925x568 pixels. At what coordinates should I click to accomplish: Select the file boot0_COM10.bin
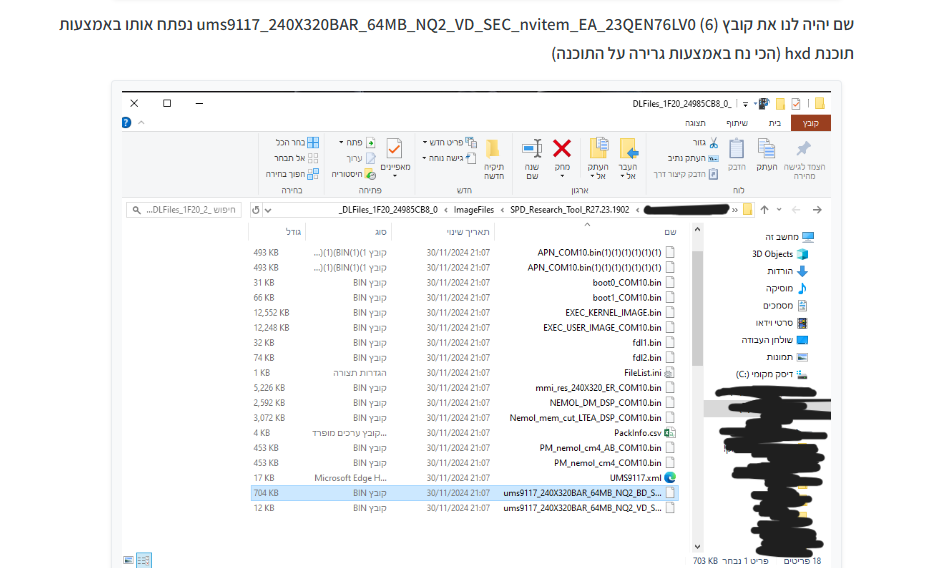tap(626, 283)
